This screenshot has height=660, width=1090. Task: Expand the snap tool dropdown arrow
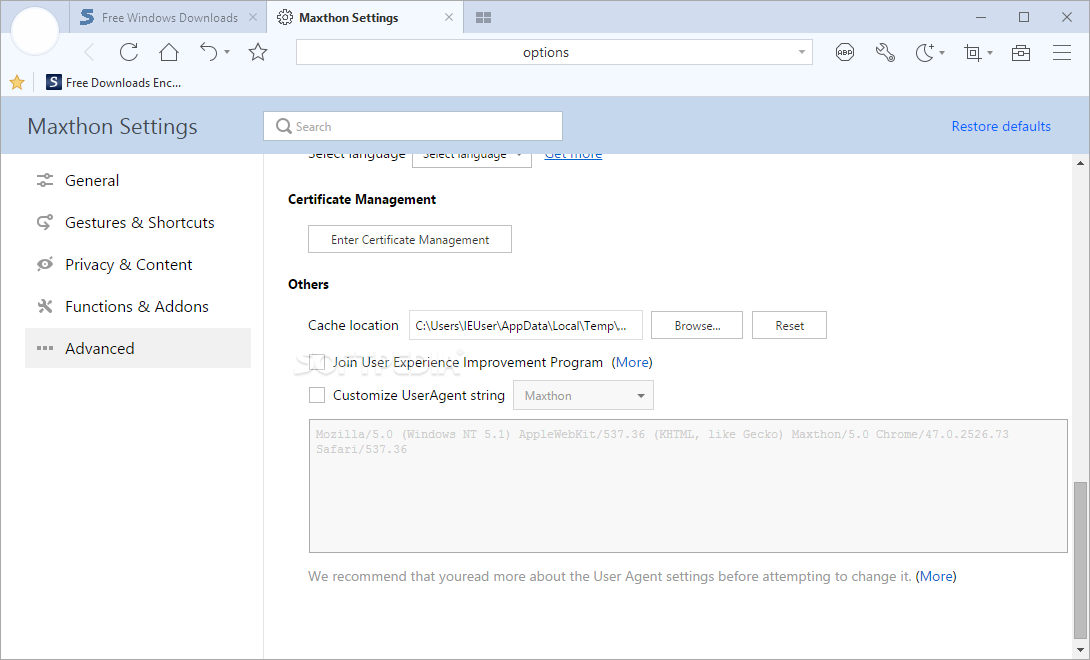(x=990, y=53)
